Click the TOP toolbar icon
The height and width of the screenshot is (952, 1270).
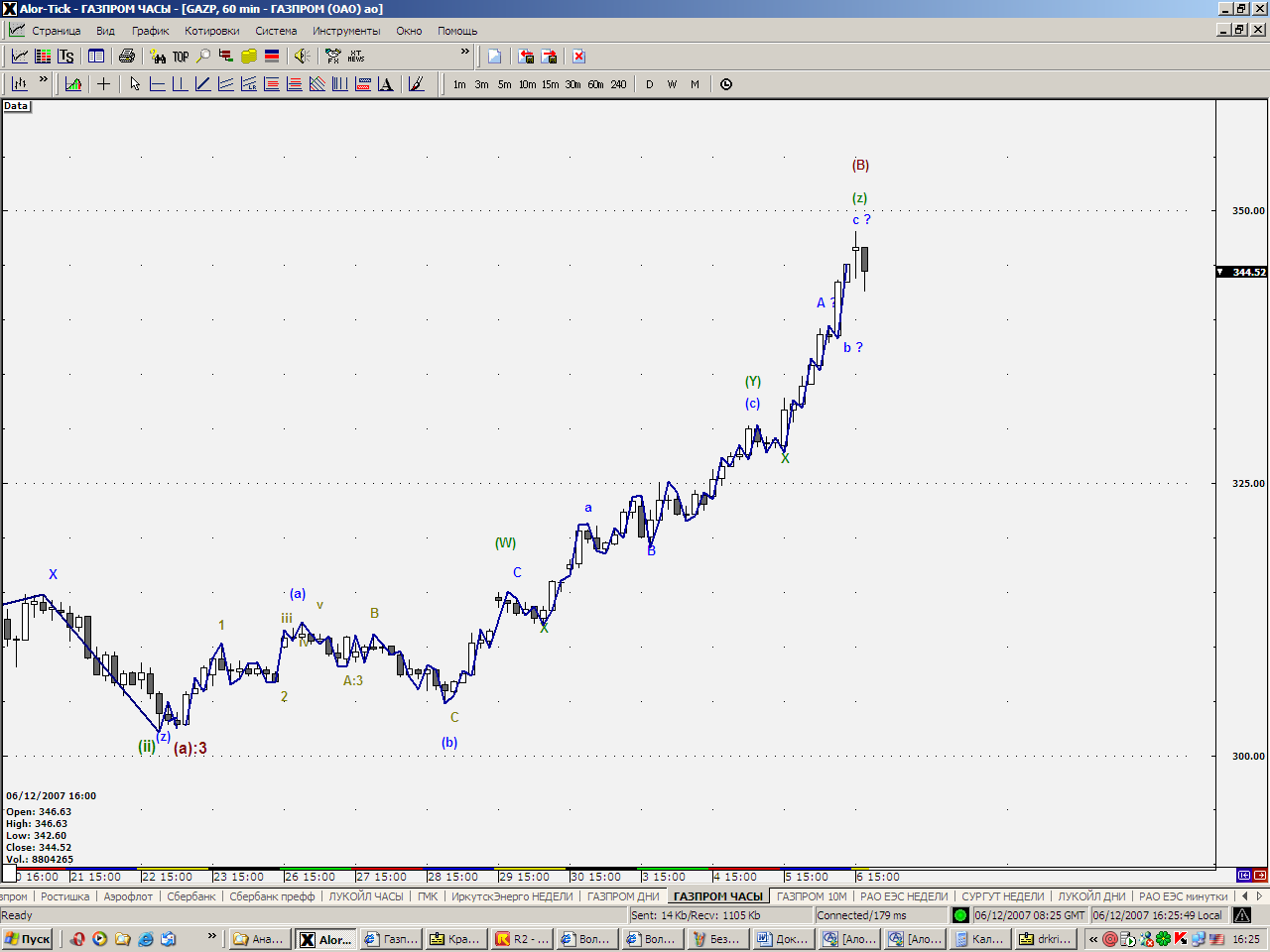181,57
